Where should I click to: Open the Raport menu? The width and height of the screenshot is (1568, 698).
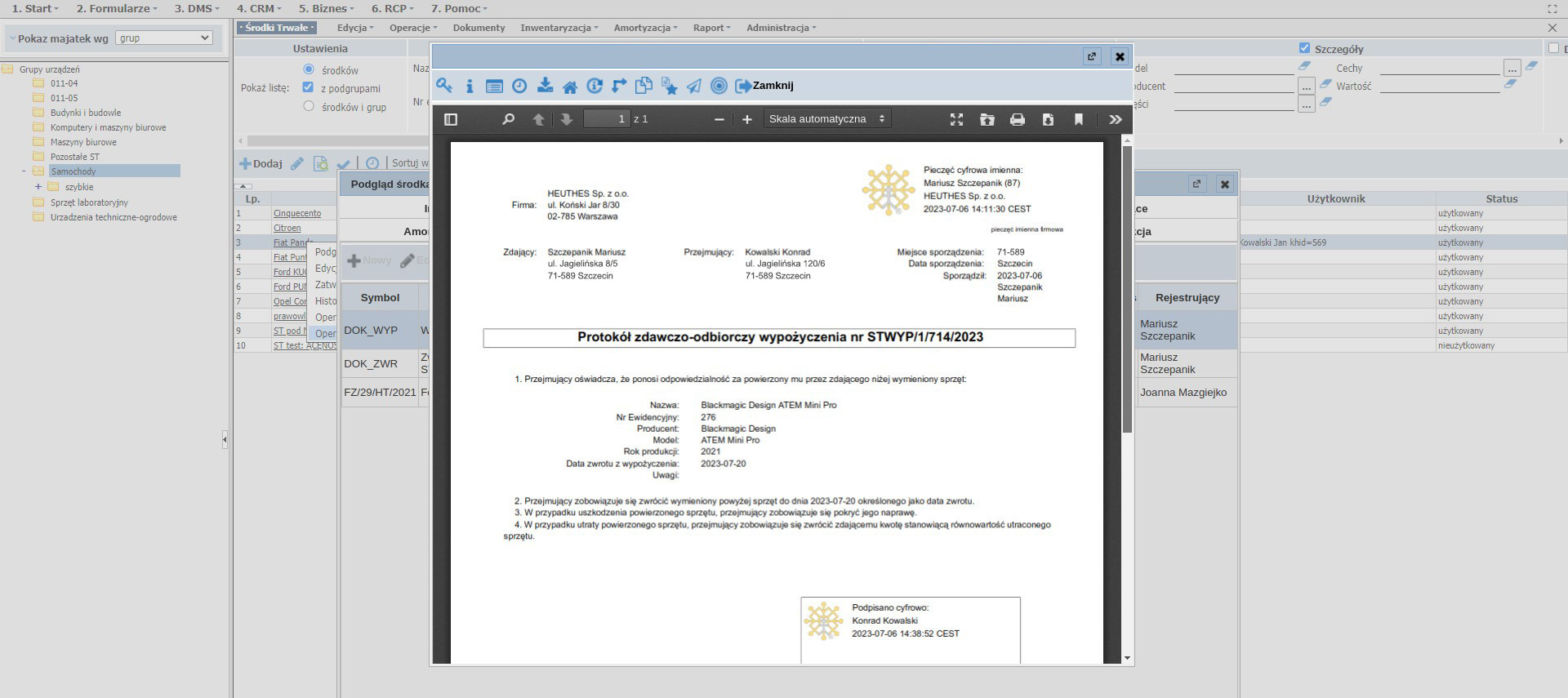tap(711, 28)
